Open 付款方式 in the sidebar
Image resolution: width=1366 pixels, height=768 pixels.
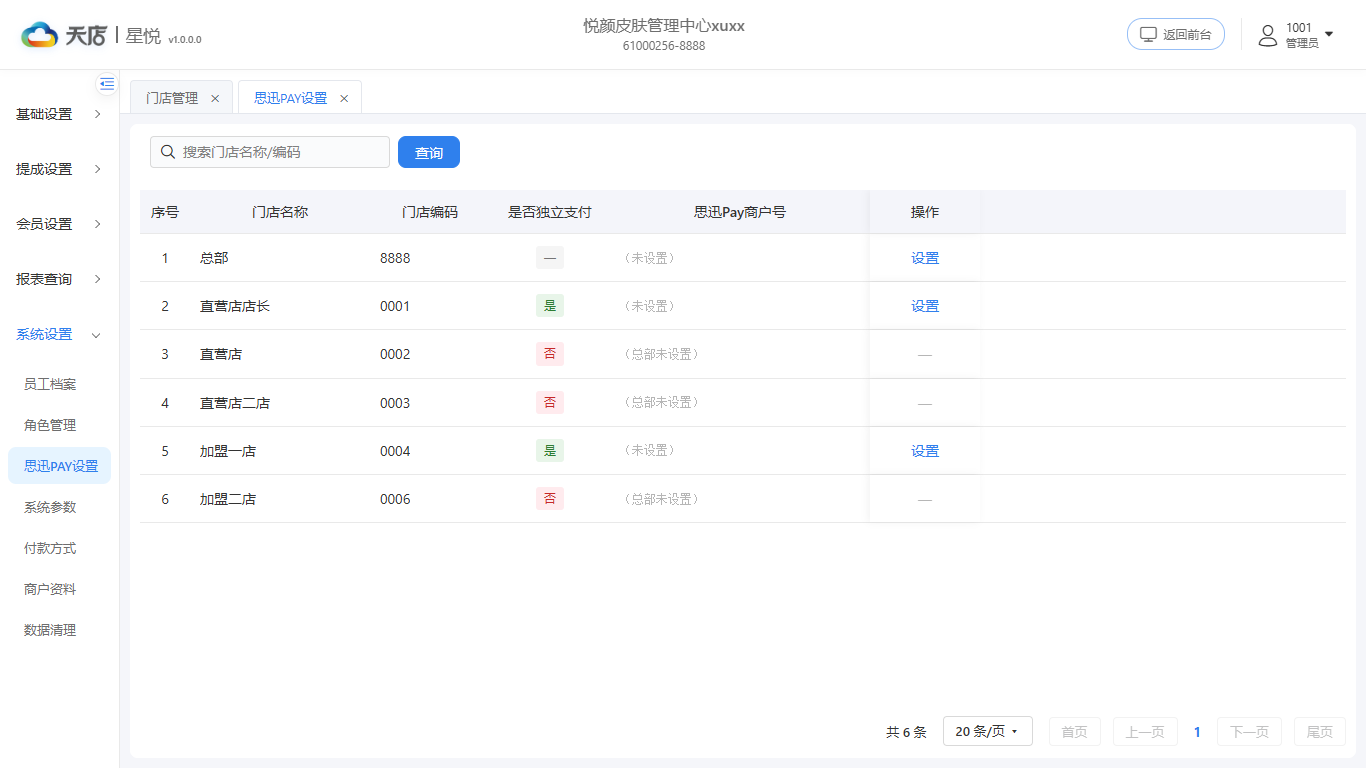tap(59, 548)
